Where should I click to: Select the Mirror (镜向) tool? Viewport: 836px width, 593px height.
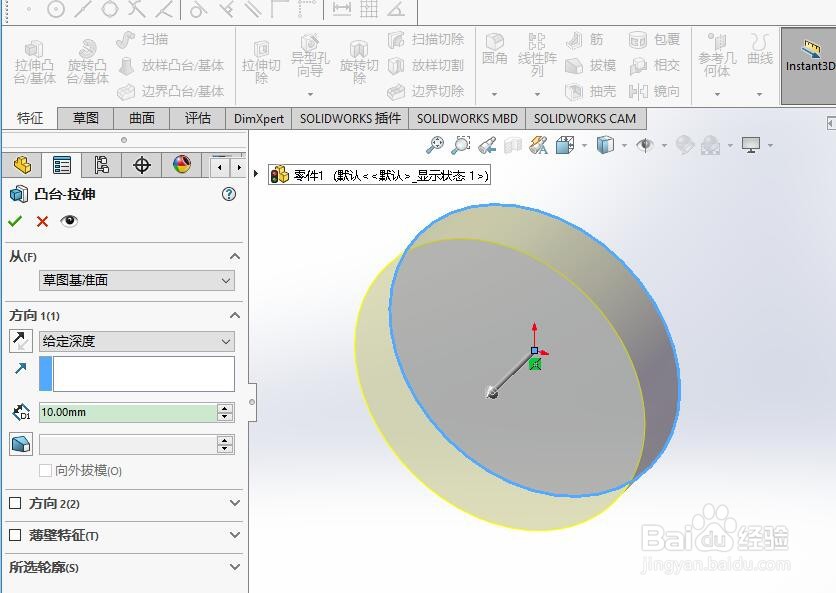coord(654,91)
